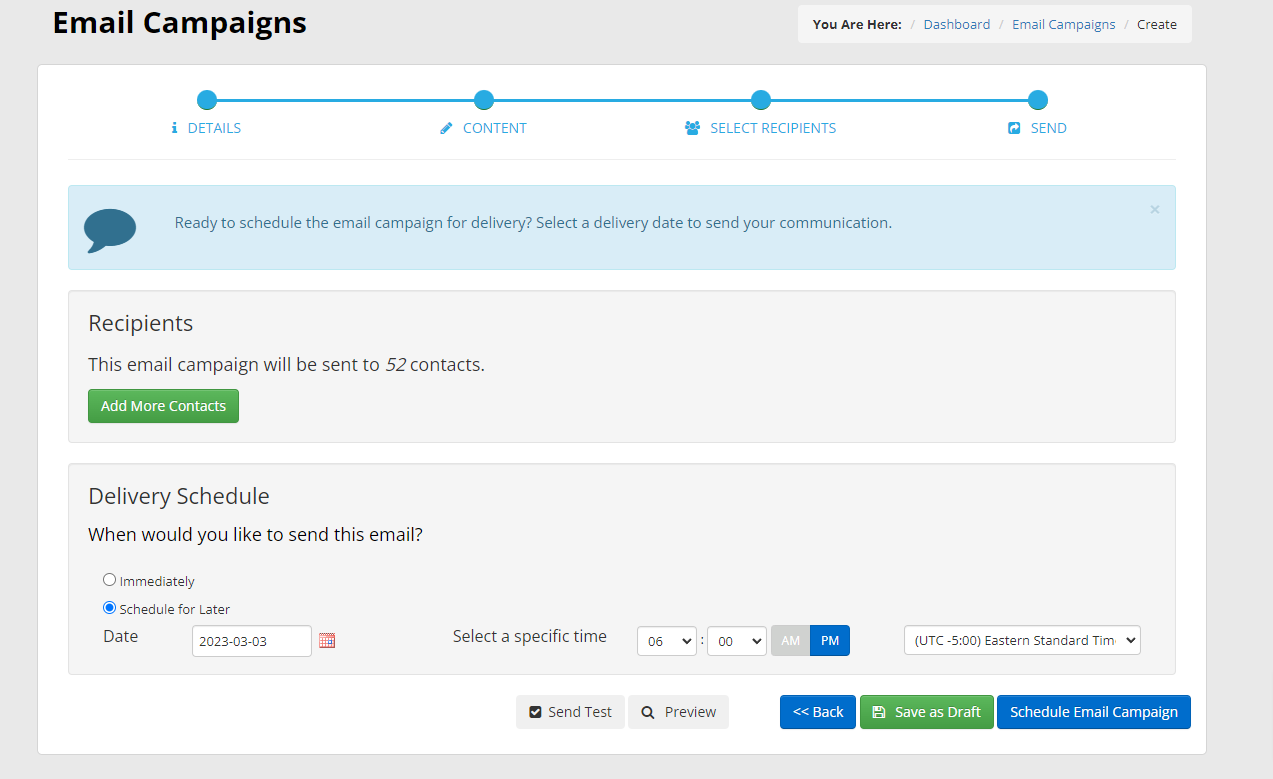Click the Date label
Screen dimensions: 1273x779
[x=121, y=637]
